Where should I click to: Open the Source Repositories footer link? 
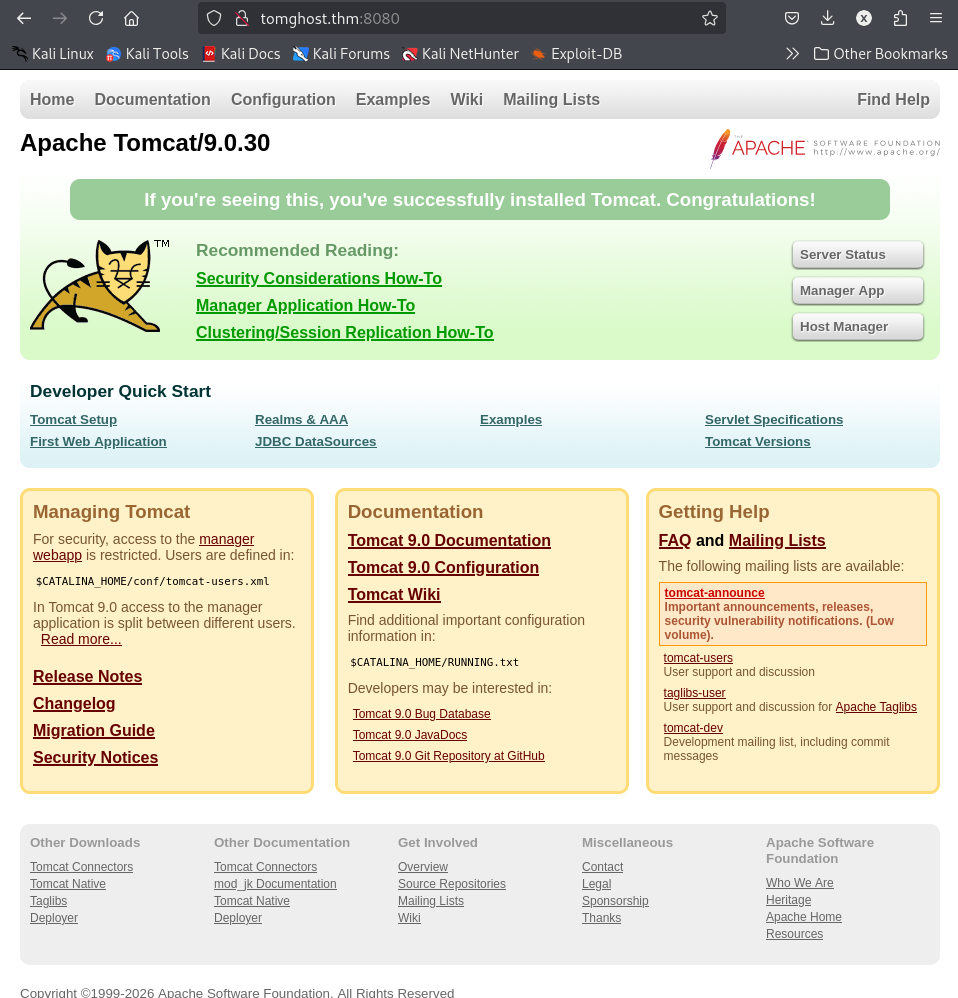click(x=452, y=884)
